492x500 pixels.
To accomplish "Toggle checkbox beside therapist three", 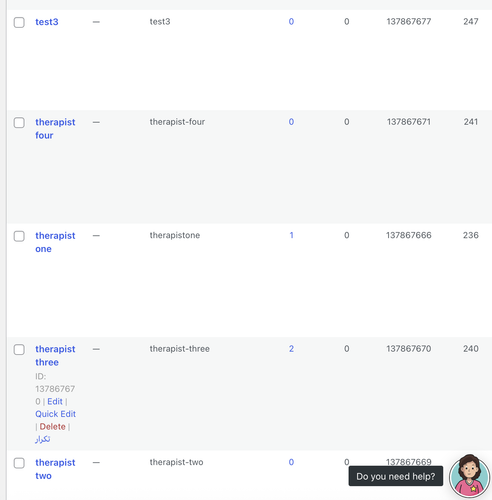I will 19,349.
